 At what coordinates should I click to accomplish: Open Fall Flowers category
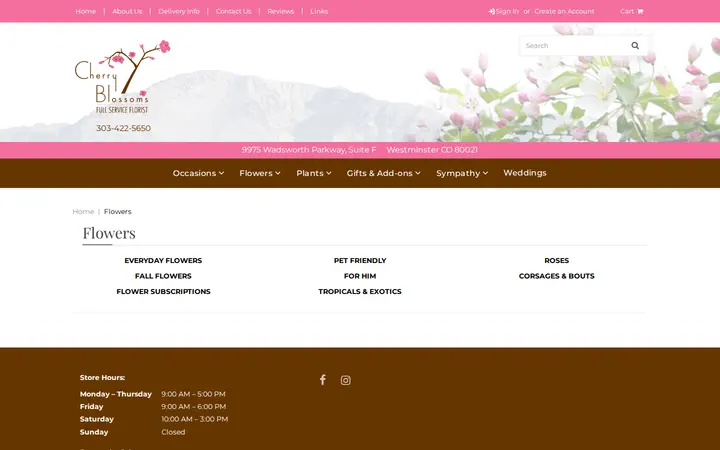point(163,276)
